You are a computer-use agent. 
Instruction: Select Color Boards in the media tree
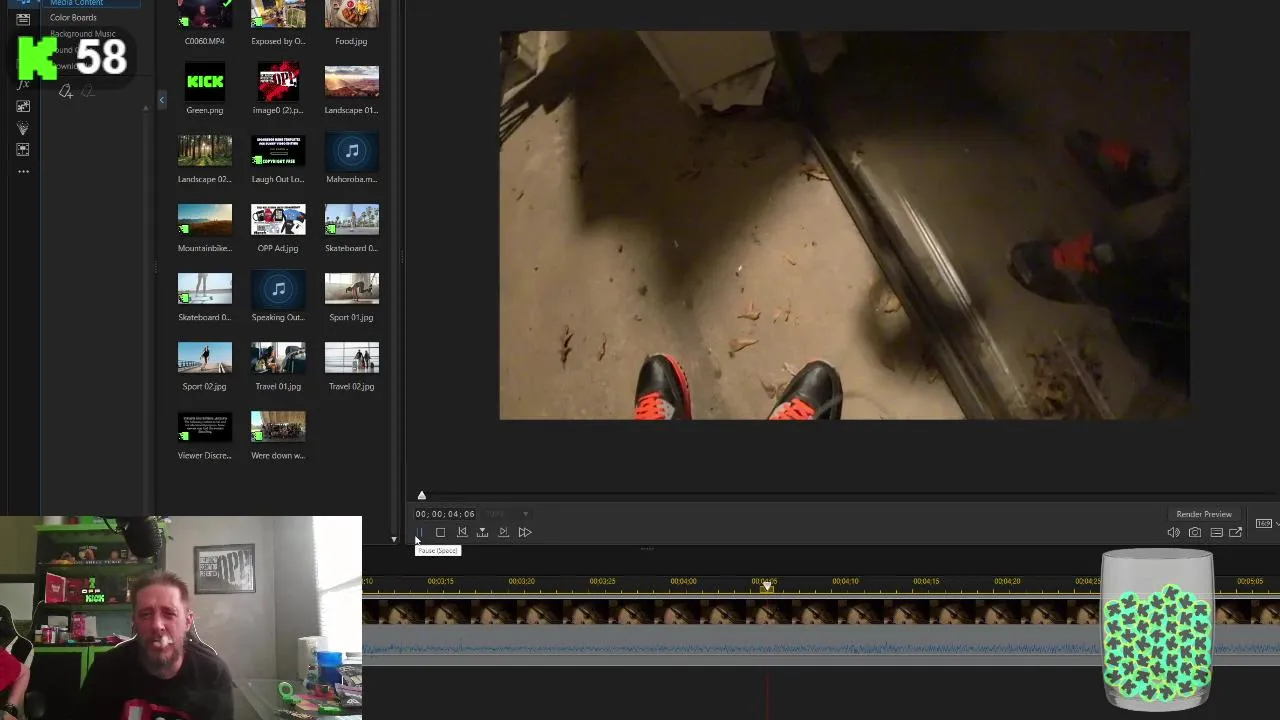point(73,17)
